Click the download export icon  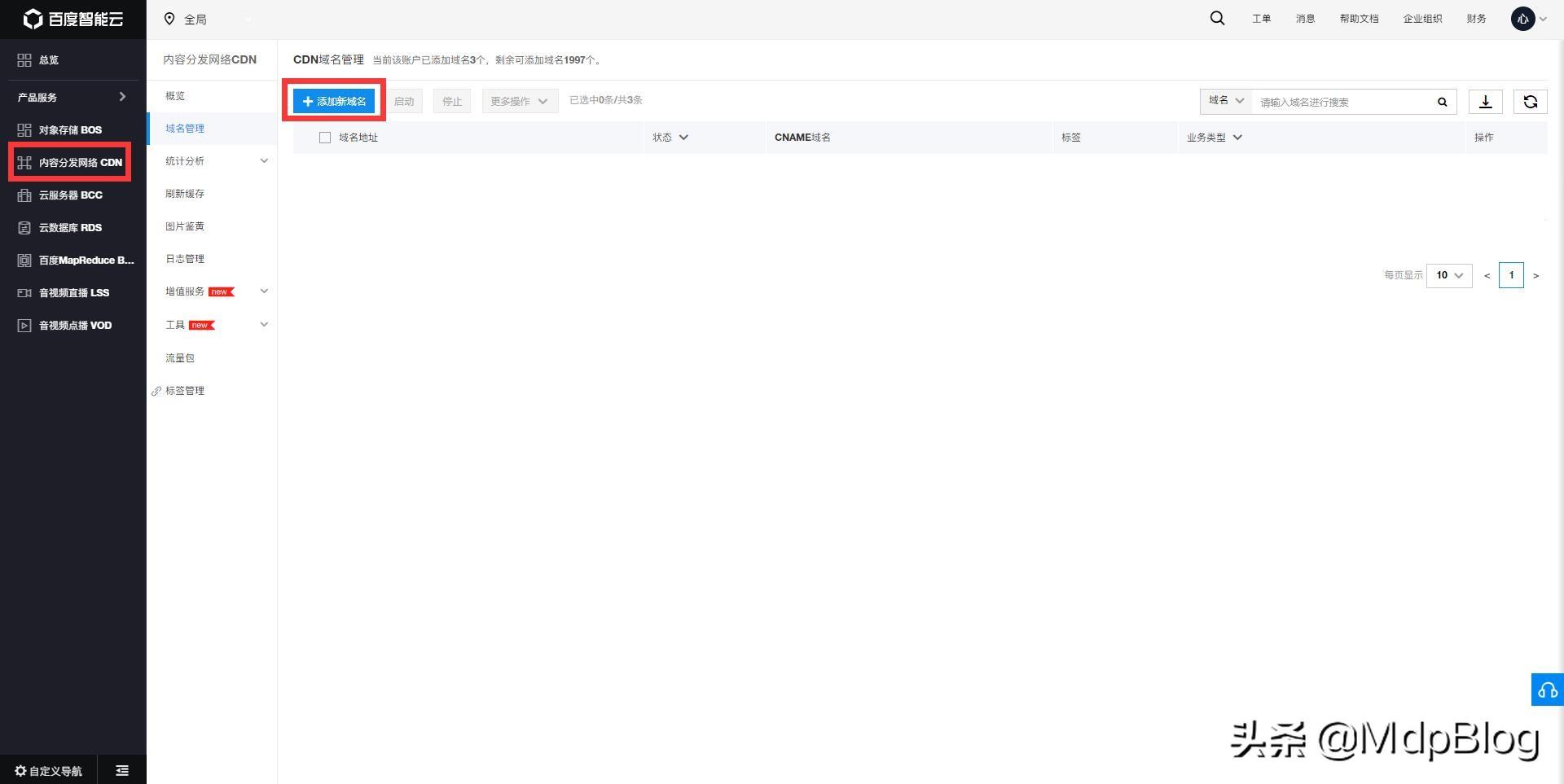(1486, 101)
